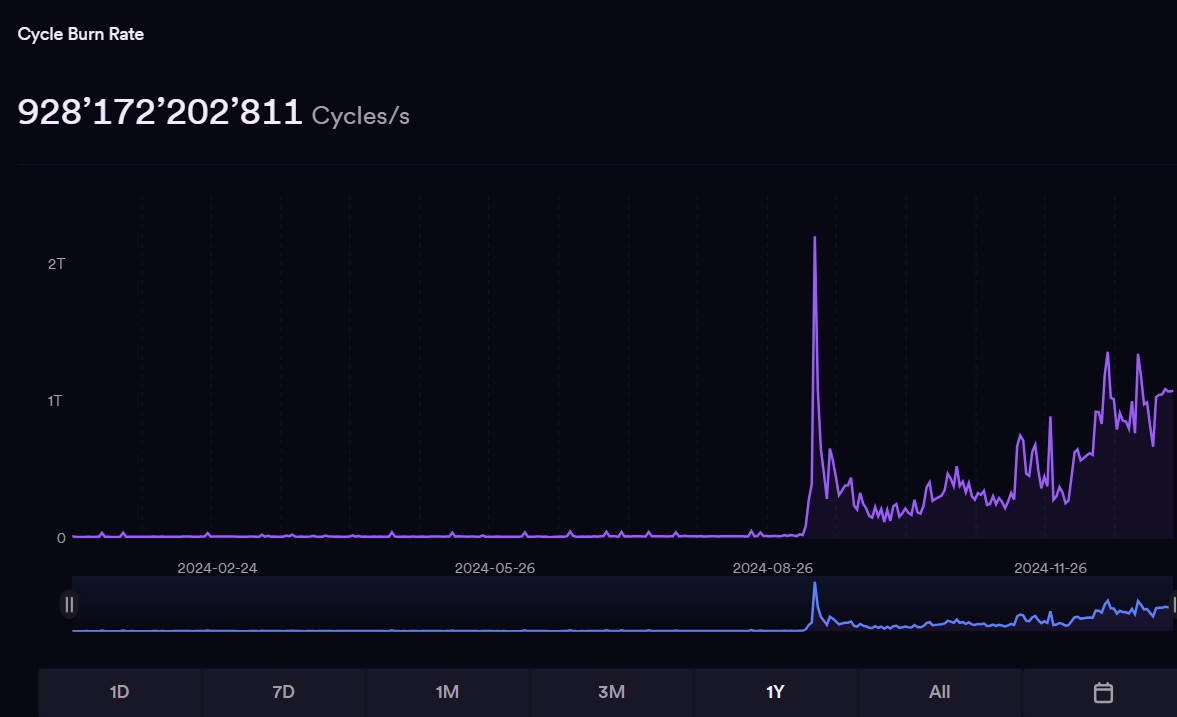Screen dimensions: 1177x717
Task: Select the 7D time range
Action: click(x=283, y=692)
